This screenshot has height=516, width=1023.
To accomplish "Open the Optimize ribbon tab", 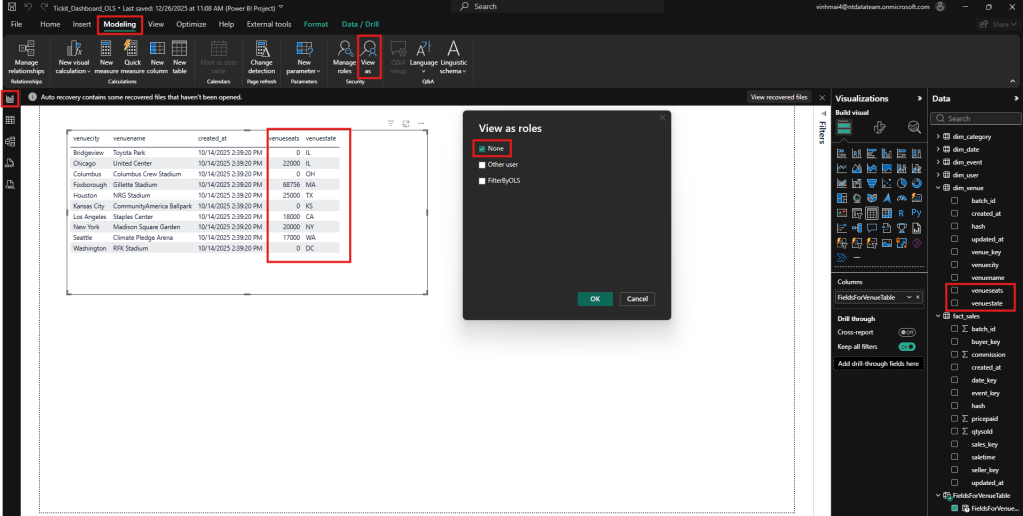I will [191, 23].
